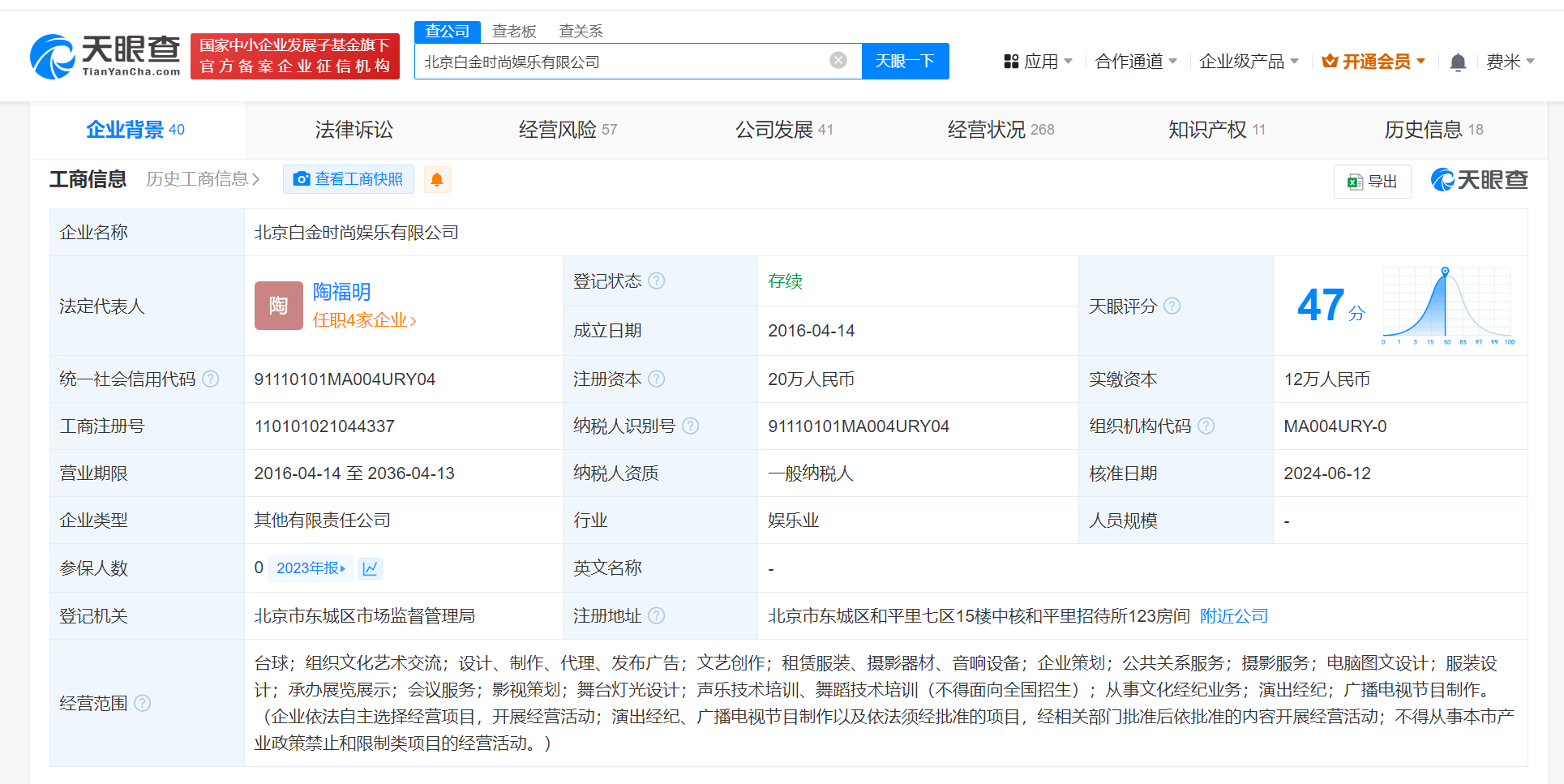Viewport: 1564px width, 784px height.
Task: Click approval date 2024-06-12
Action: pos(1326,473)
